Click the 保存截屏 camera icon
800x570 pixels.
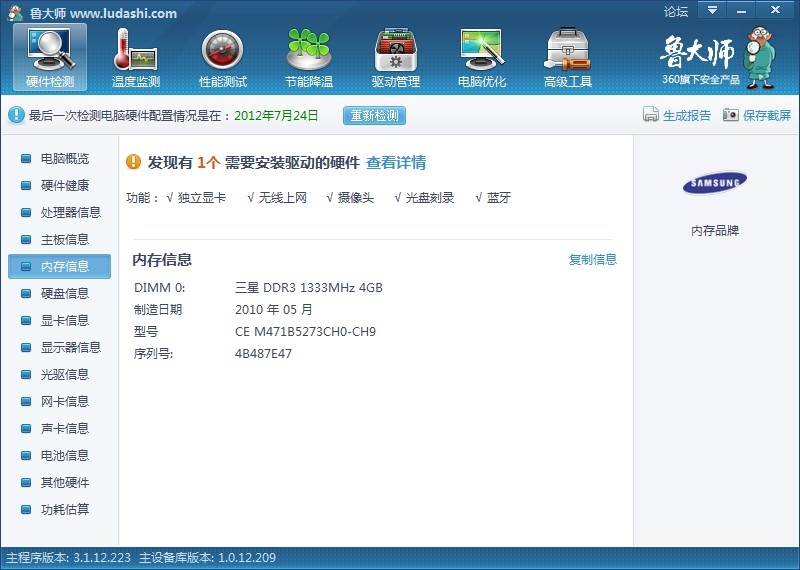pos(731,115)
